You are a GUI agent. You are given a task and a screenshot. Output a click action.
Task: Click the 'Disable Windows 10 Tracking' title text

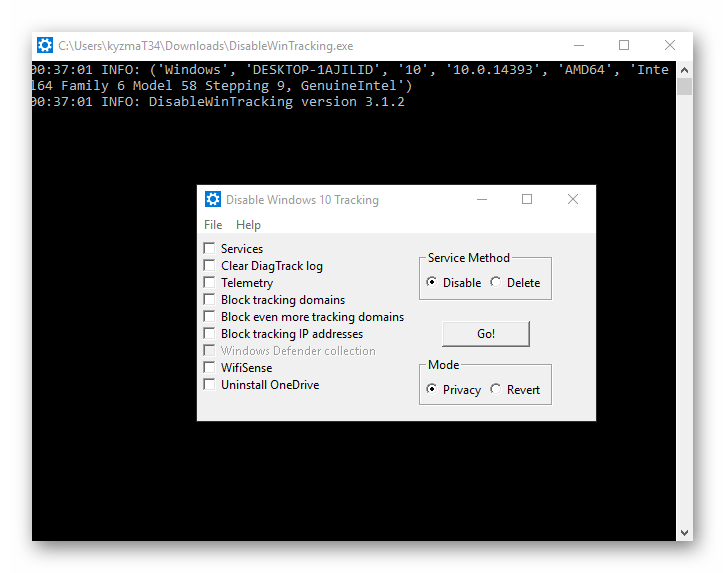click(x=302, y=200)
